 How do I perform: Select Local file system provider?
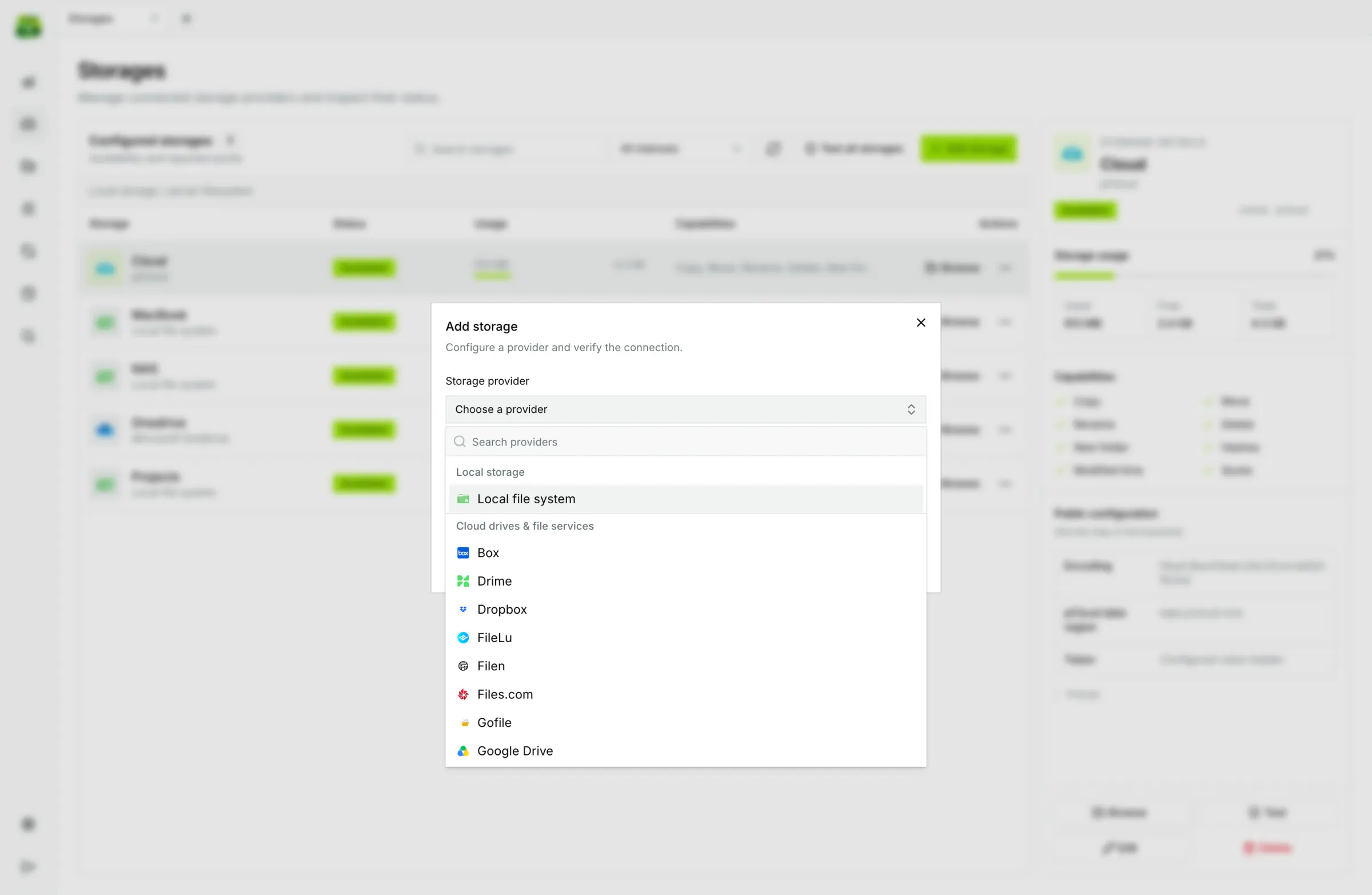[x=685, y=499]
